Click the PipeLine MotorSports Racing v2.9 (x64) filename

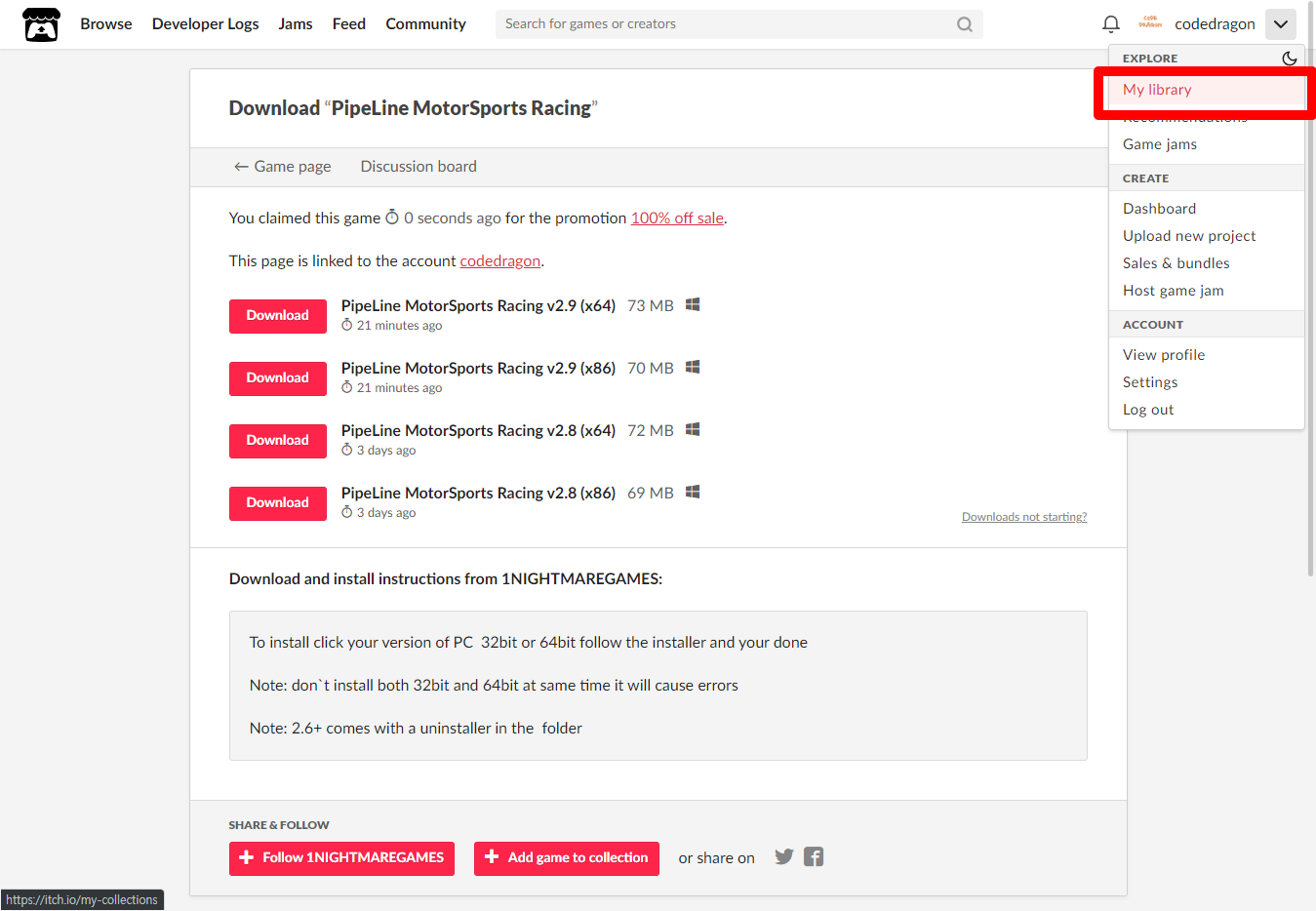point(478,306)
